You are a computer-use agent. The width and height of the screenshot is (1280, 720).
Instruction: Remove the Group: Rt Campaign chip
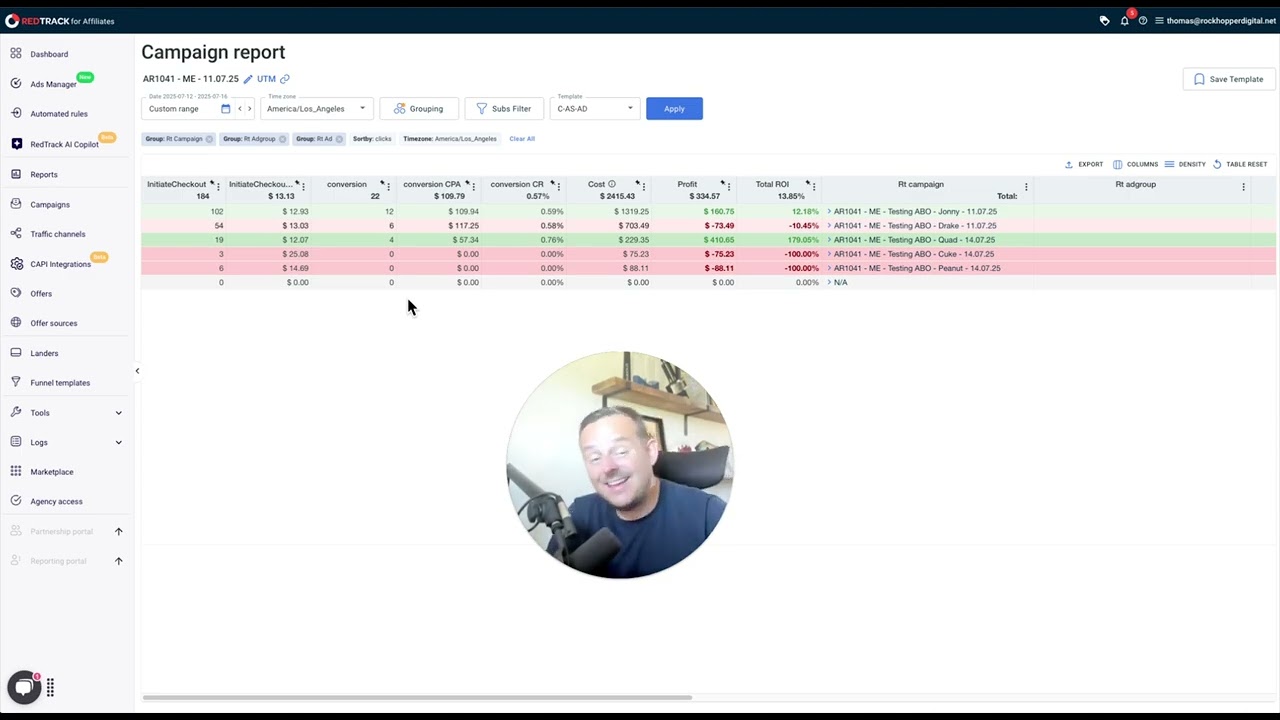point(209,139)
